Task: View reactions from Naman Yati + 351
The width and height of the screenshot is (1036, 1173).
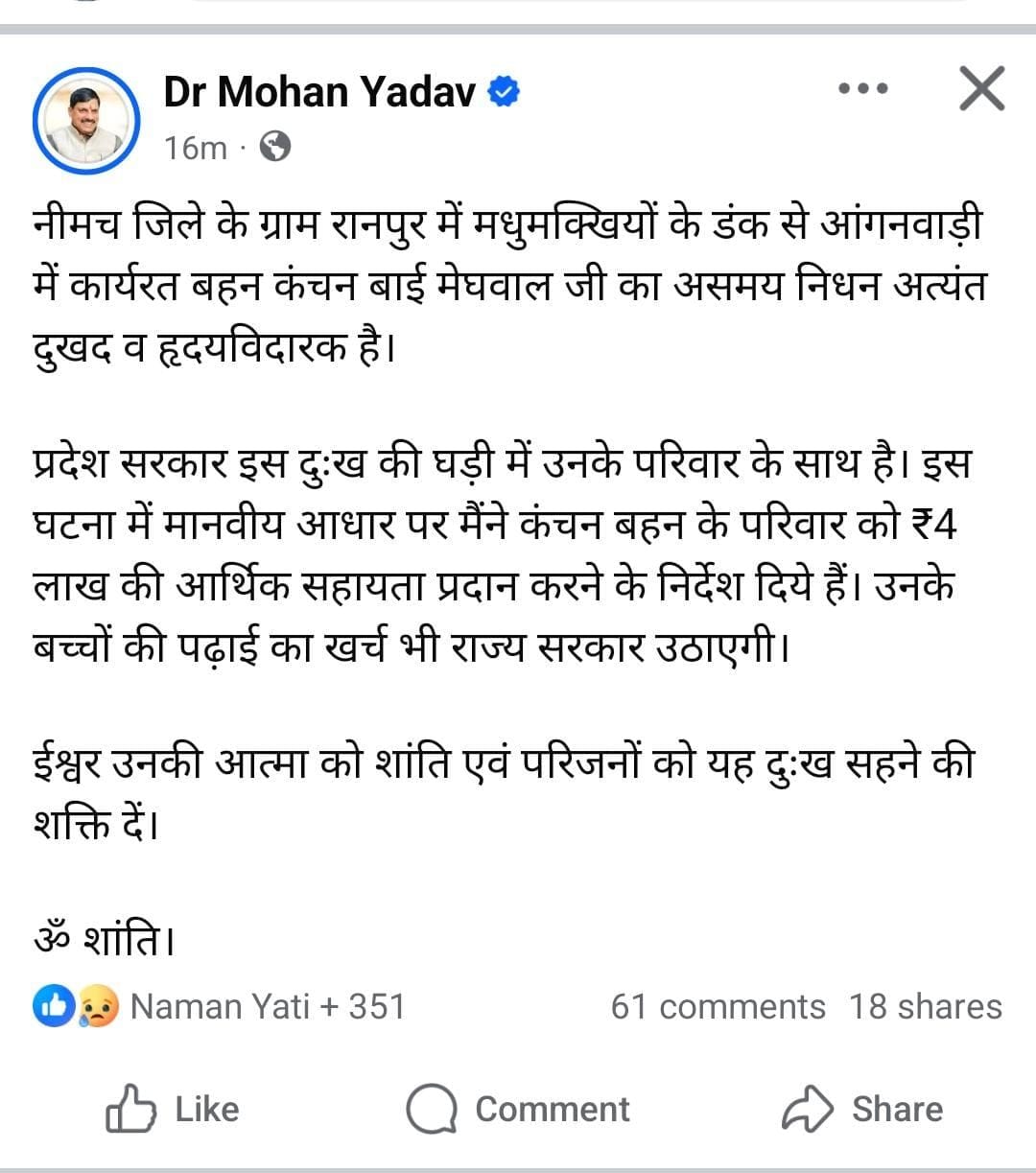Action: pos(268,1006)
